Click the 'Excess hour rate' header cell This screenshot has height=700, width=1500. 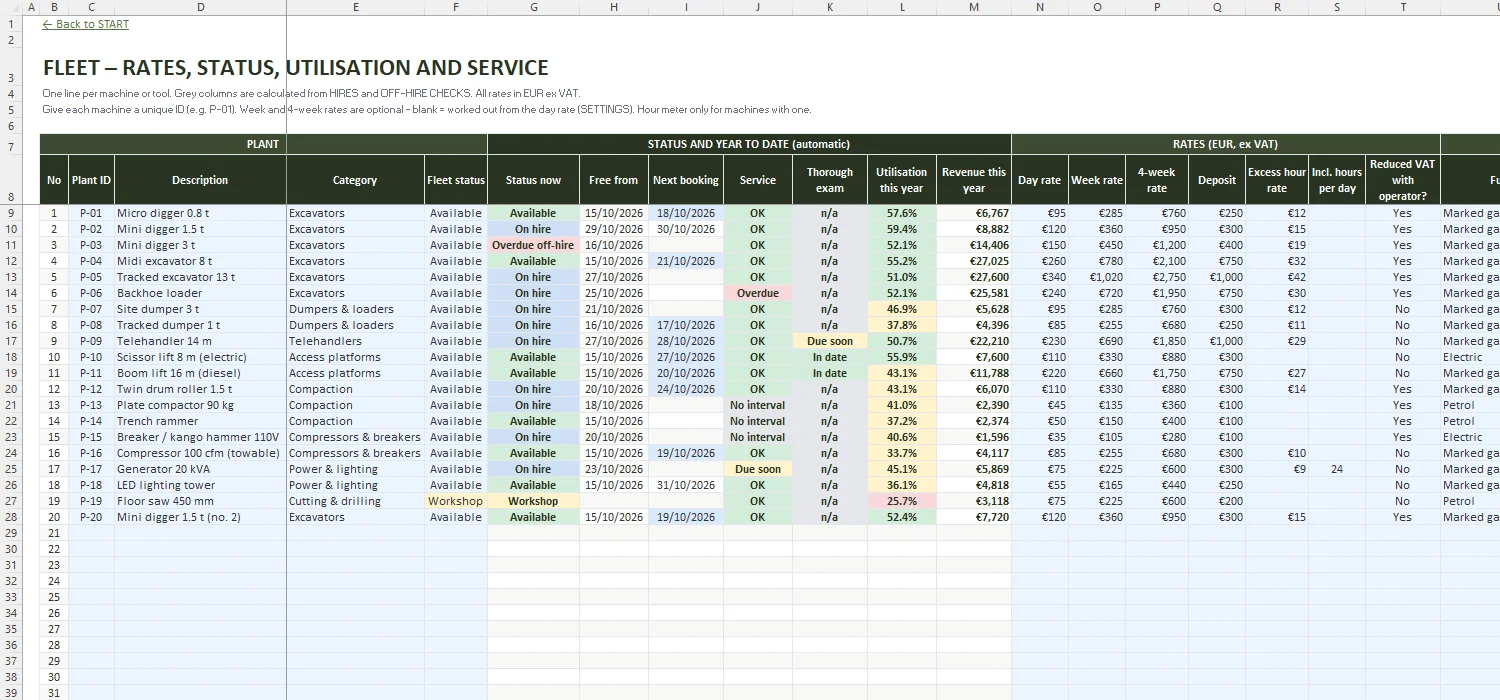[x=1277, y=180]
